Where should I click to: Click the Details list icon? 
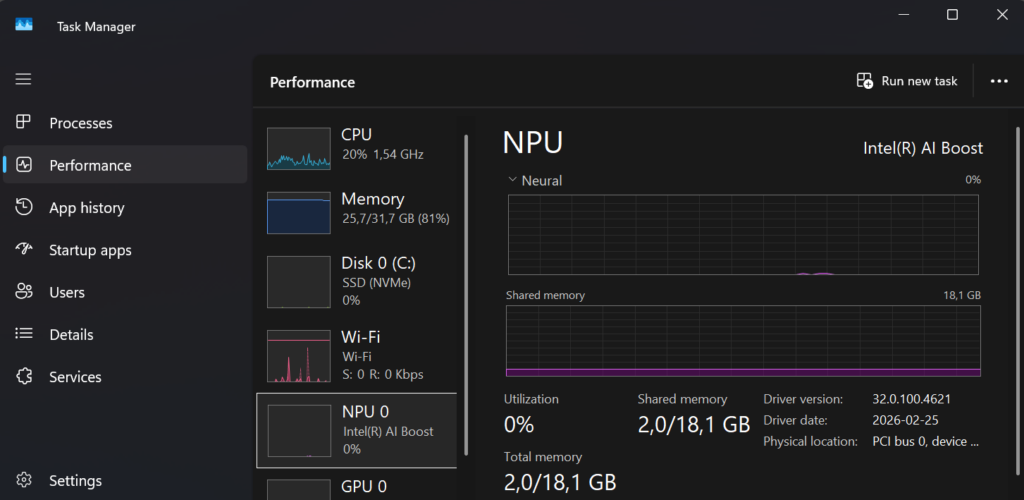pos(24,334)
